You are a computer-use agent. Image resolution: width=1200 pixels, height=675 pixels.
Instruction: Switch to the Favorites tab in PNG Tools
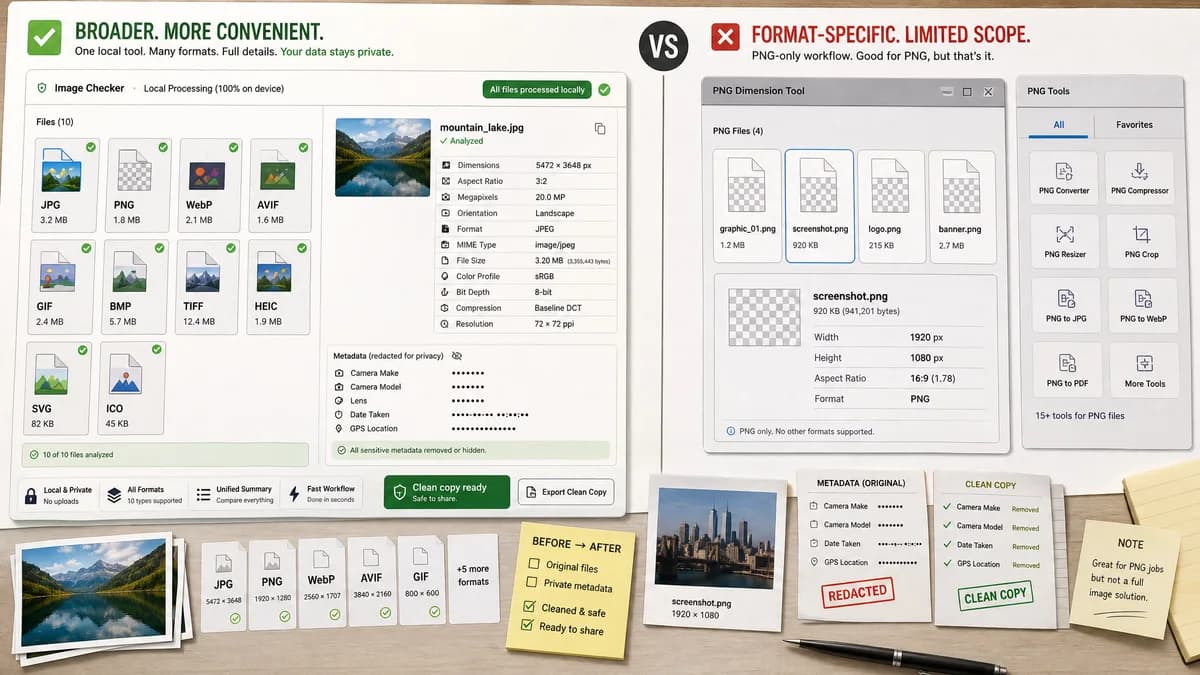(x=1135, y=125)
